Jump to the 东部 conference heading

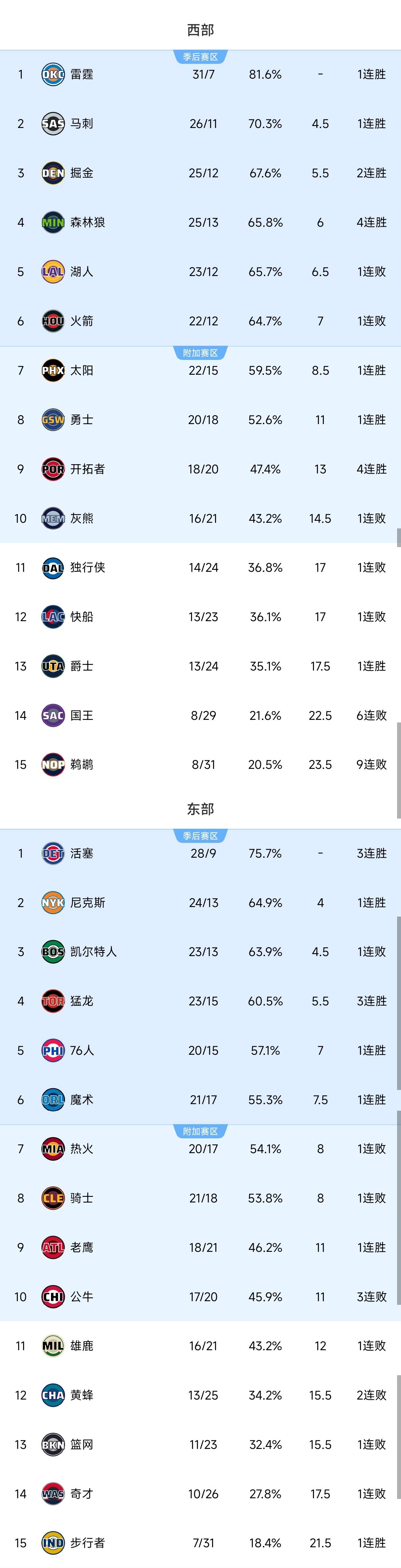(200, 809)
